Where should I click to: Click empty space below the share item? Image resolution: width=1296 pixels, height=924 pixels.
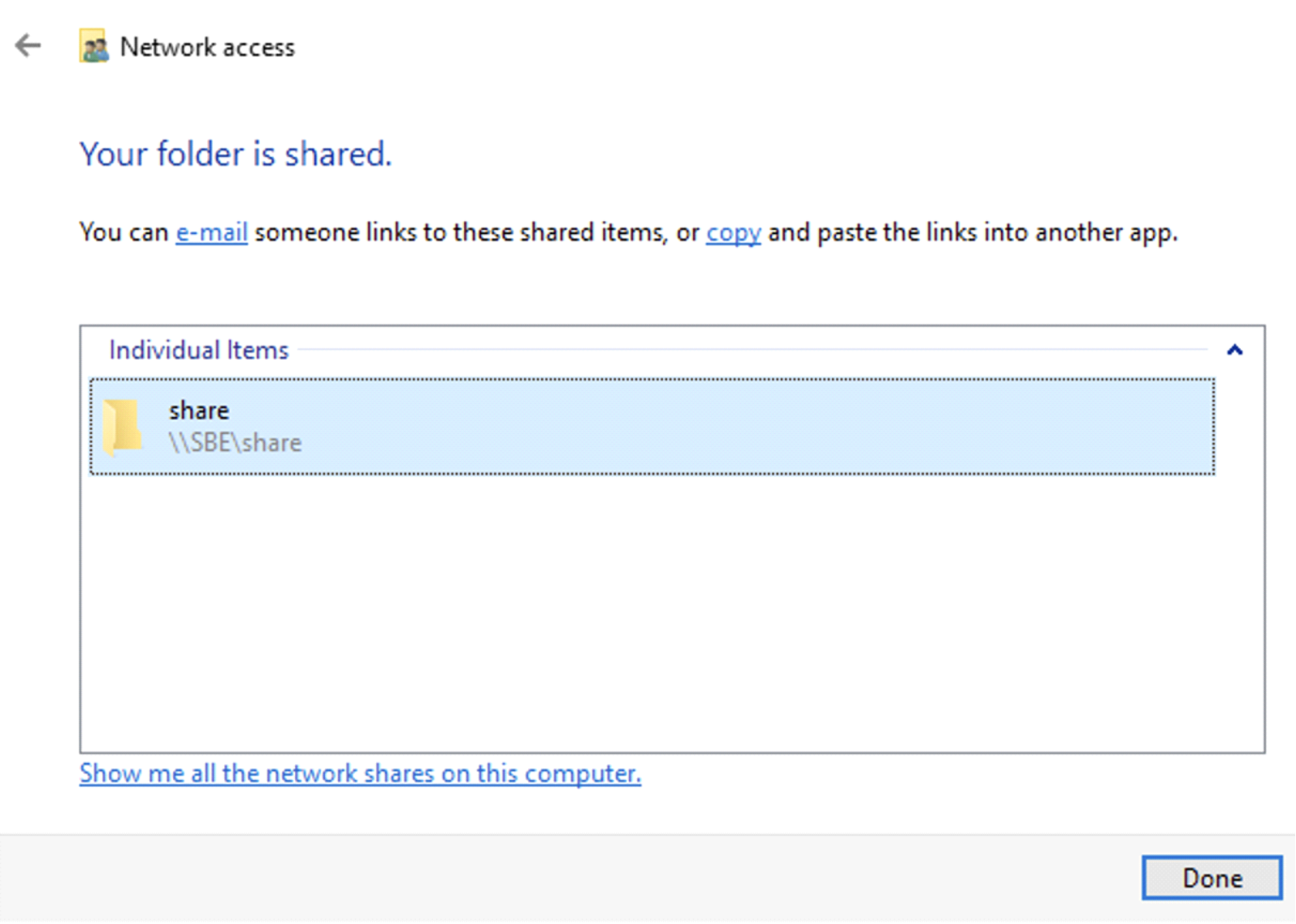(650, 609)
